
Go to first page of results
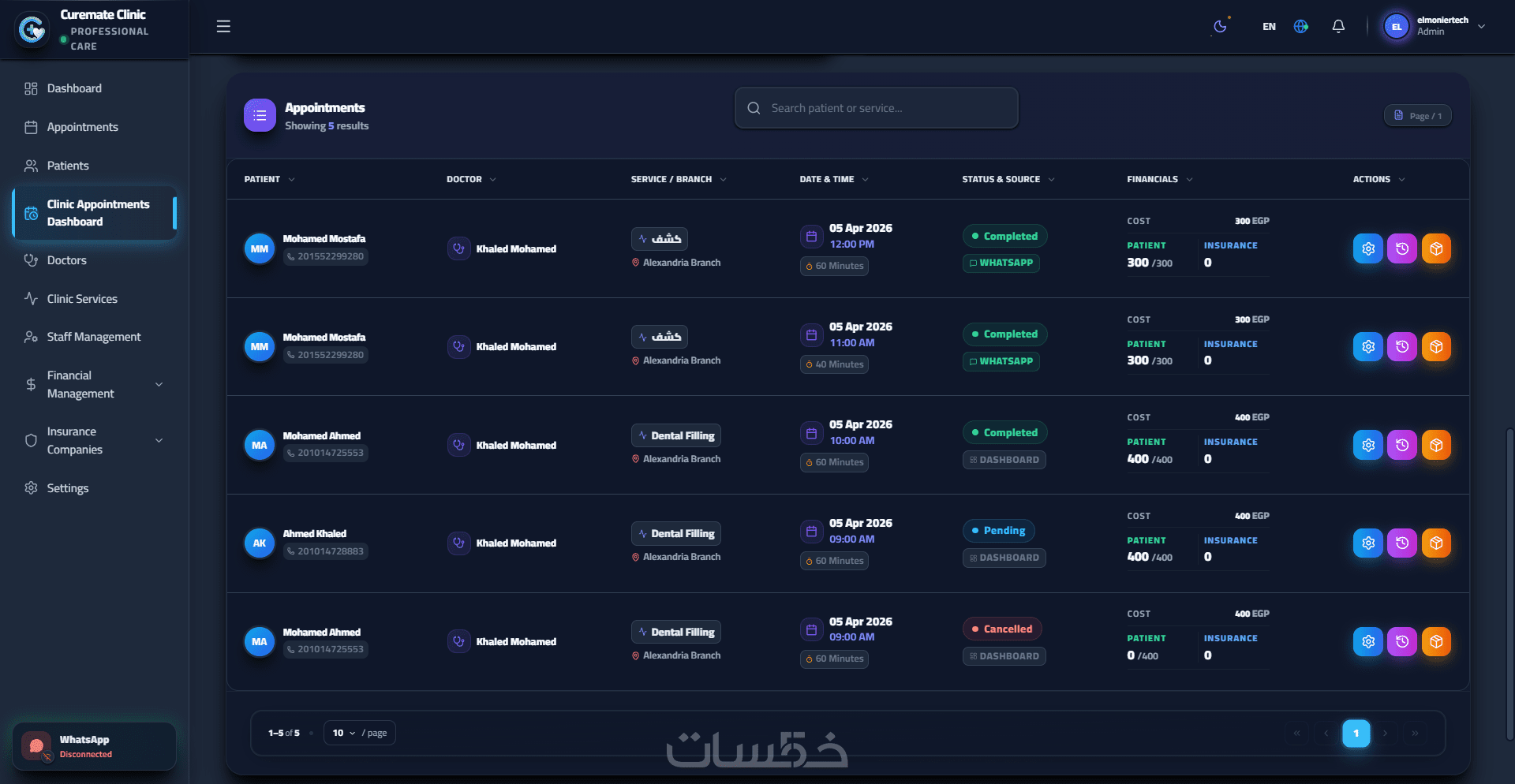1296,734
